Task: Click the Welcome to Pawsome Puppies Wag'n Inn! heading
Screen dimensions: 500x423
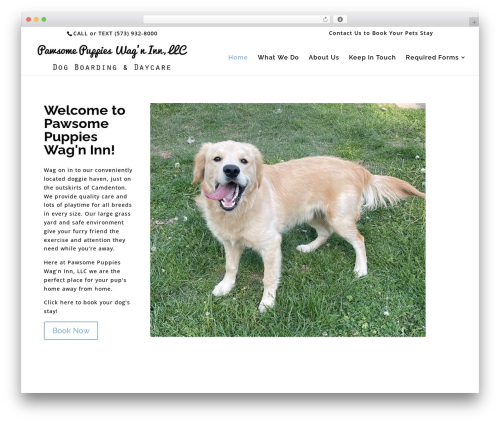Action: point(85,130)
